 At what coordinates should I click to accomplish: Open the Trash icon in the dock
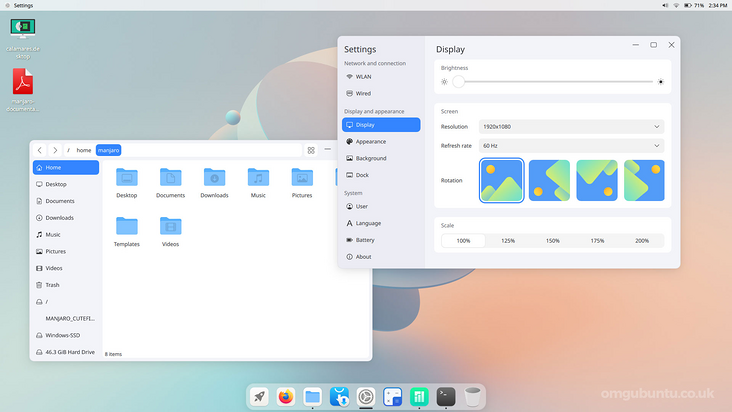pyautogui.click(x=474, y=397)
